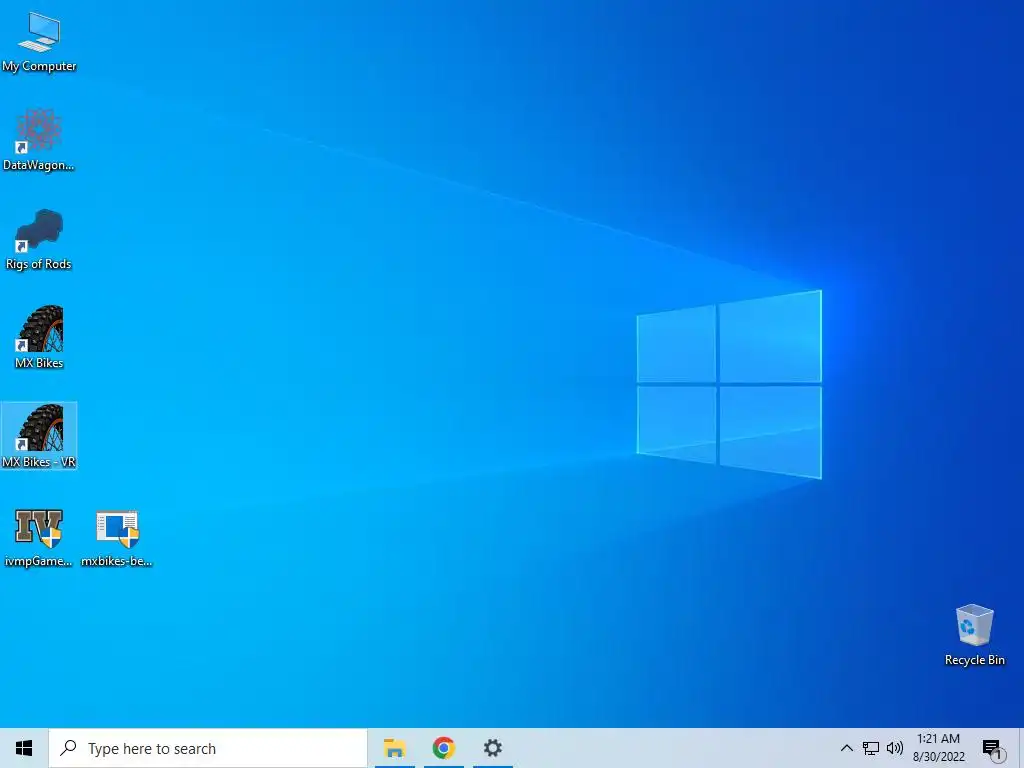Select the ivmpGame installer icon
1024x768 pixels.
(x=39, y=537)
